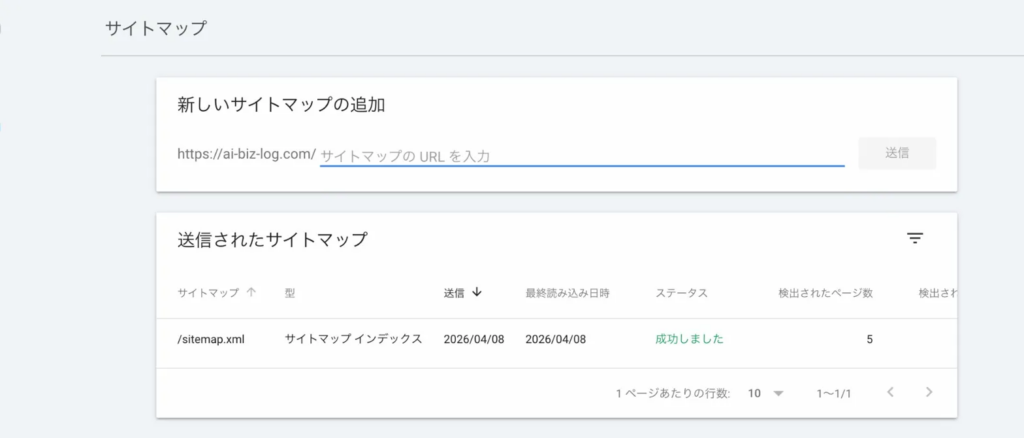
Task: Go to the next page using the right chevron
Action: (x=929, y=392)
